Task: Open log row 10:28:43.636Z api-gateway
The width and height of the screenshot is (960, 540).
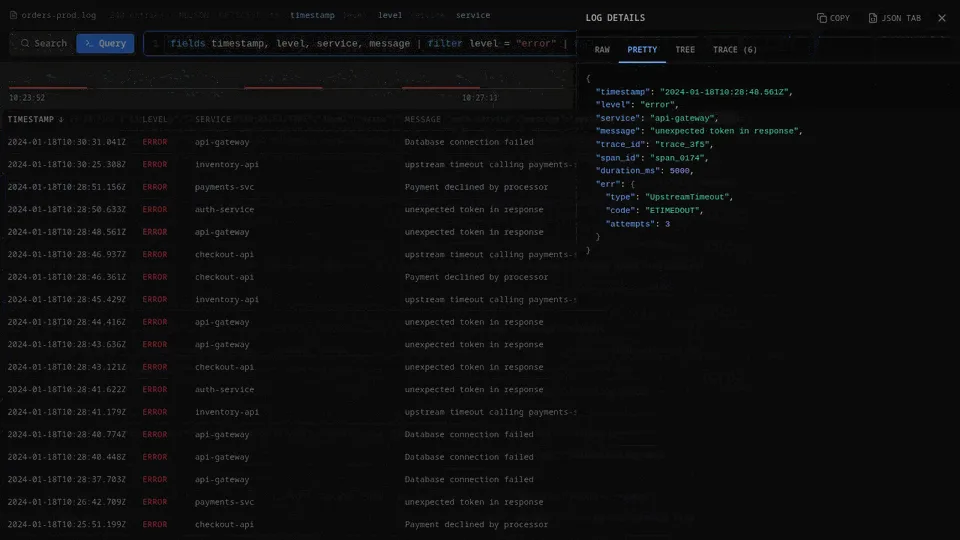Action: pyautogui.click(x=288, y=345)
